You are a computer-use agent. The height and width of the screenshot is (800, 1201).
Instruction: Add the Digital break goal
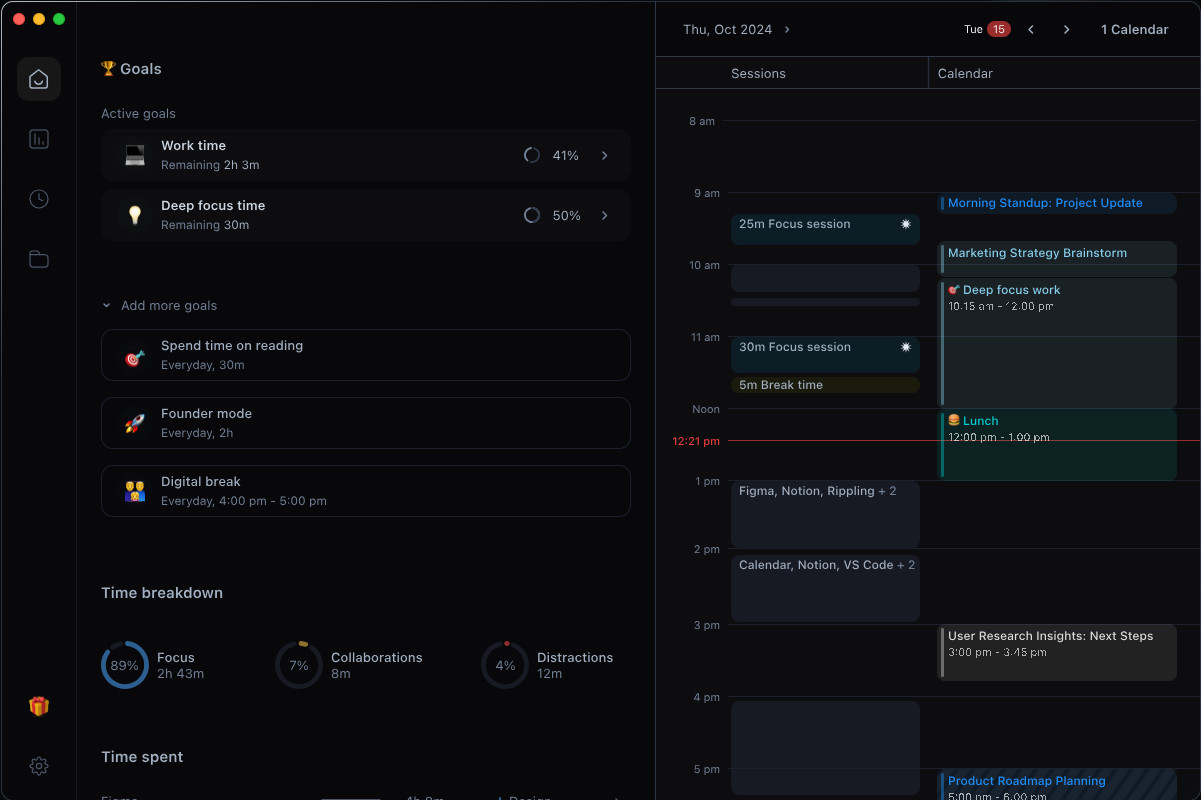pyautogui.click(x=366, y=491)
